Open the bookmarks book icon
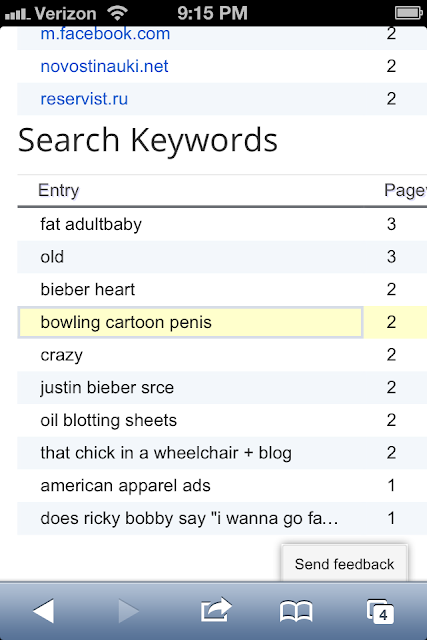Viewport: 427px width, 640px height. pyautogui.click(x=296, y=611)
